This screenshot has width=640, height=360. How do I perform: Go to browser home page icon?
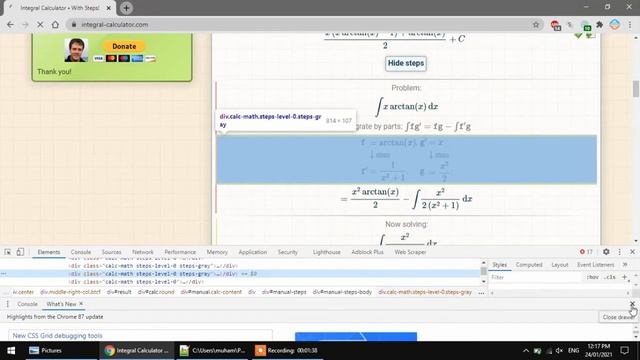(x=55, y=24)
